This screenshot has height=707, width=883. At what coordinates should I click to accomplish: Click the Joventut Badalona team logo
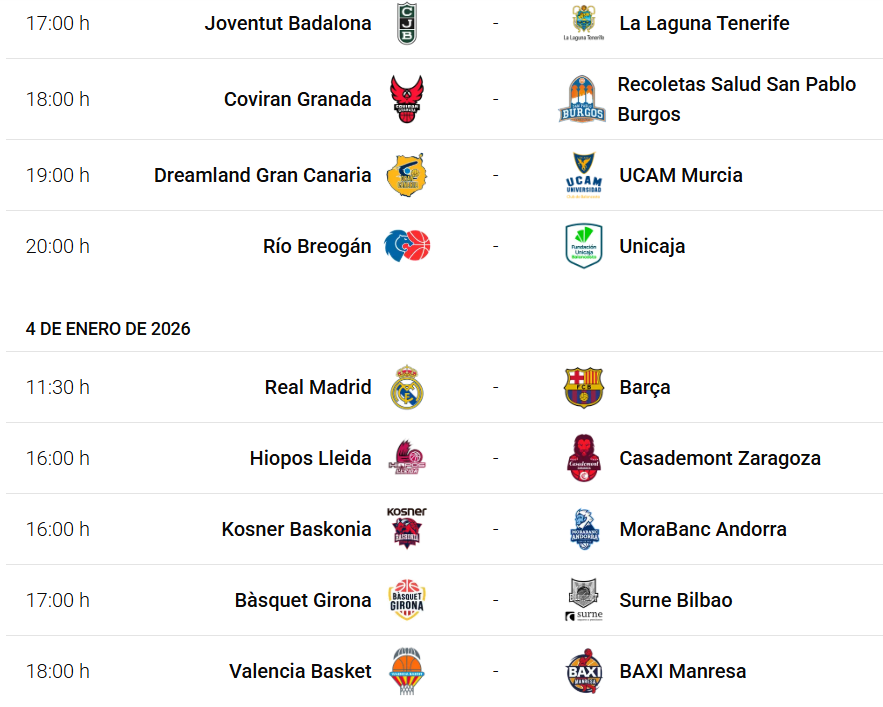tap(407, 23)
